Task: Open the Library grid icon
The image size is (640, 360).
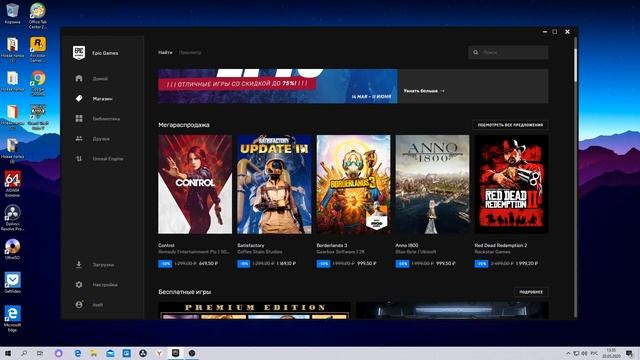Action: pyautogui.click(x=79, y=118)
